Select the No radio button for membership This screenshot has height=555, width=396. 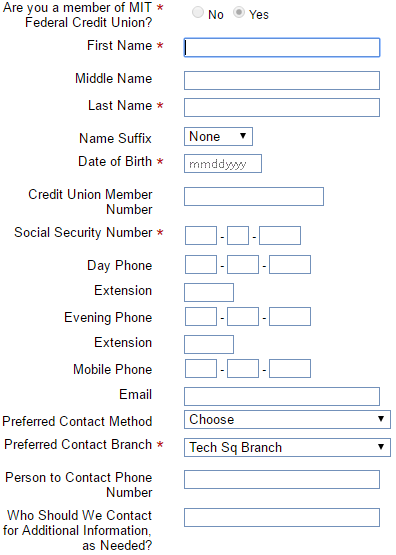point(198,13)
